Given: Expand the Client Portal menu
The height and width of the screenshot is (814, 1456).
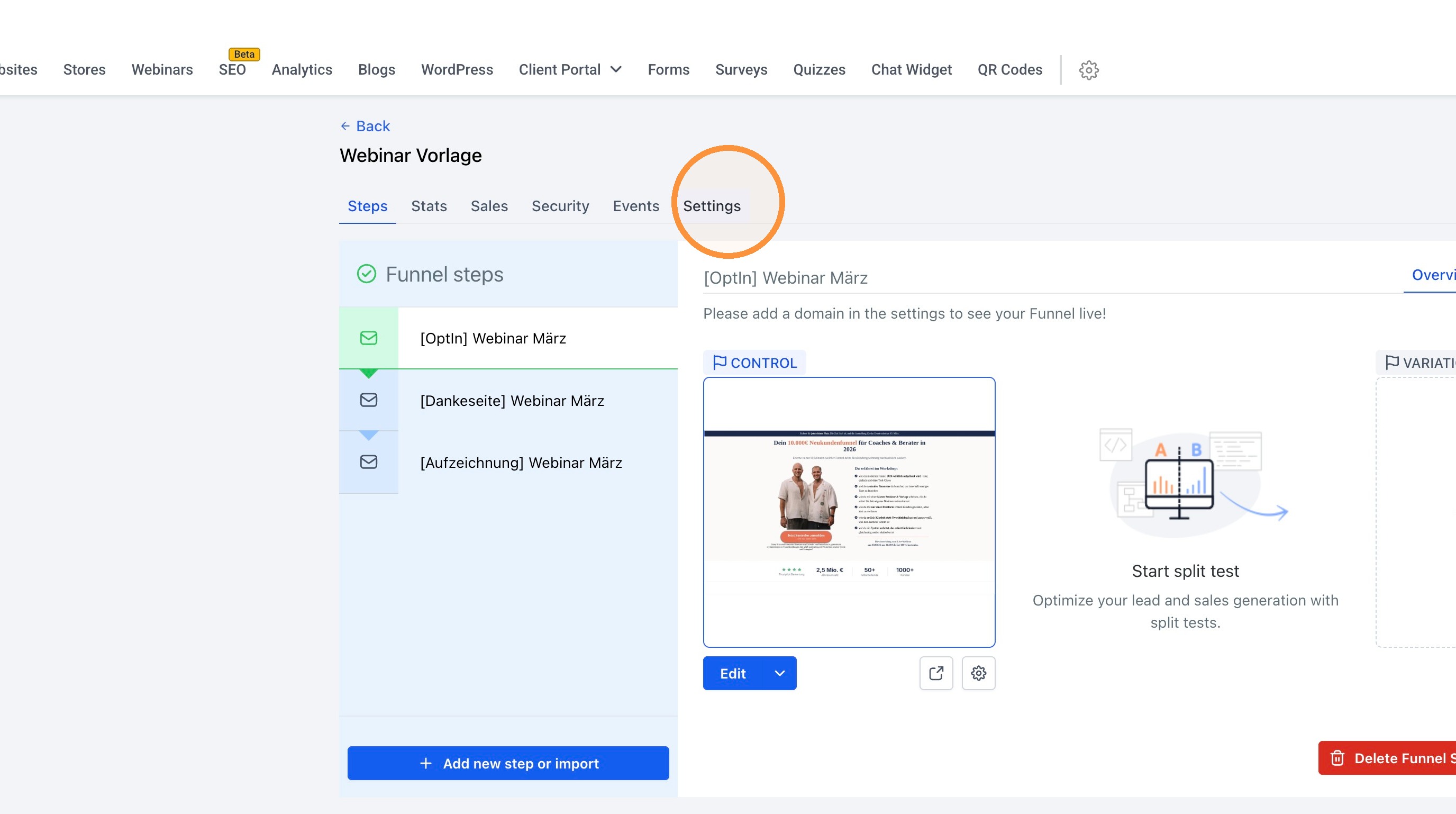Looking at the screenshot, I should pos(570,69).
